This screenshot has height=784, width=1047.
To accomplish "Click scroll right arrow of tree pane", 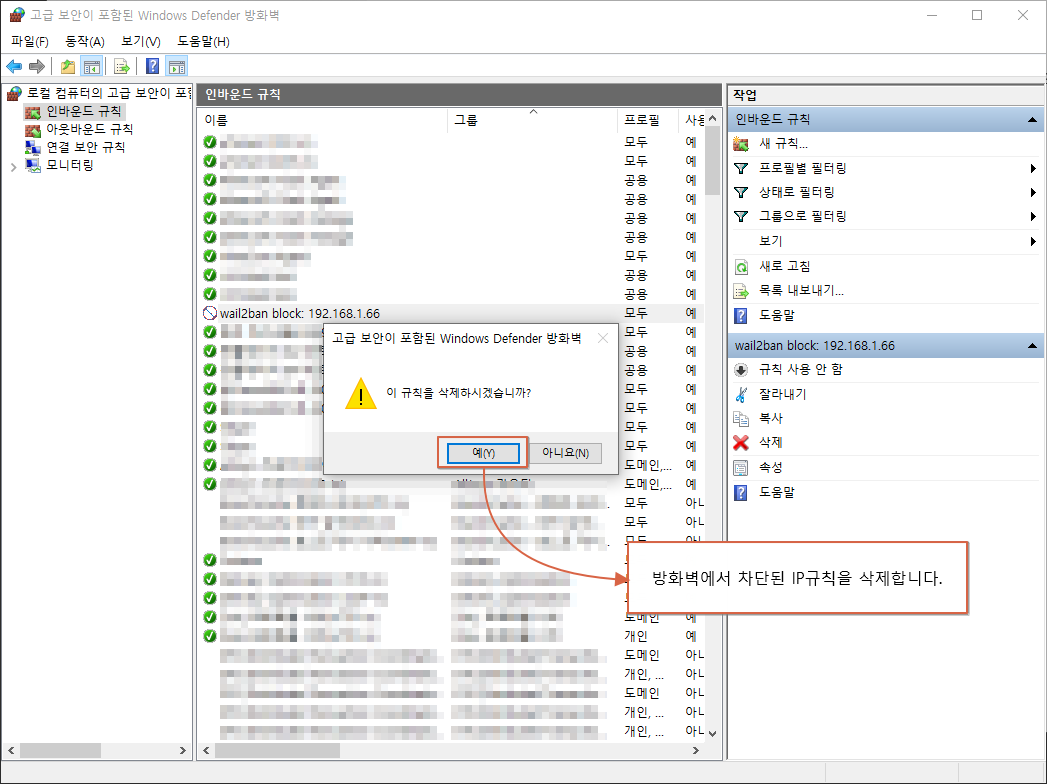I will pyautogui.click(x=183, y=751).
